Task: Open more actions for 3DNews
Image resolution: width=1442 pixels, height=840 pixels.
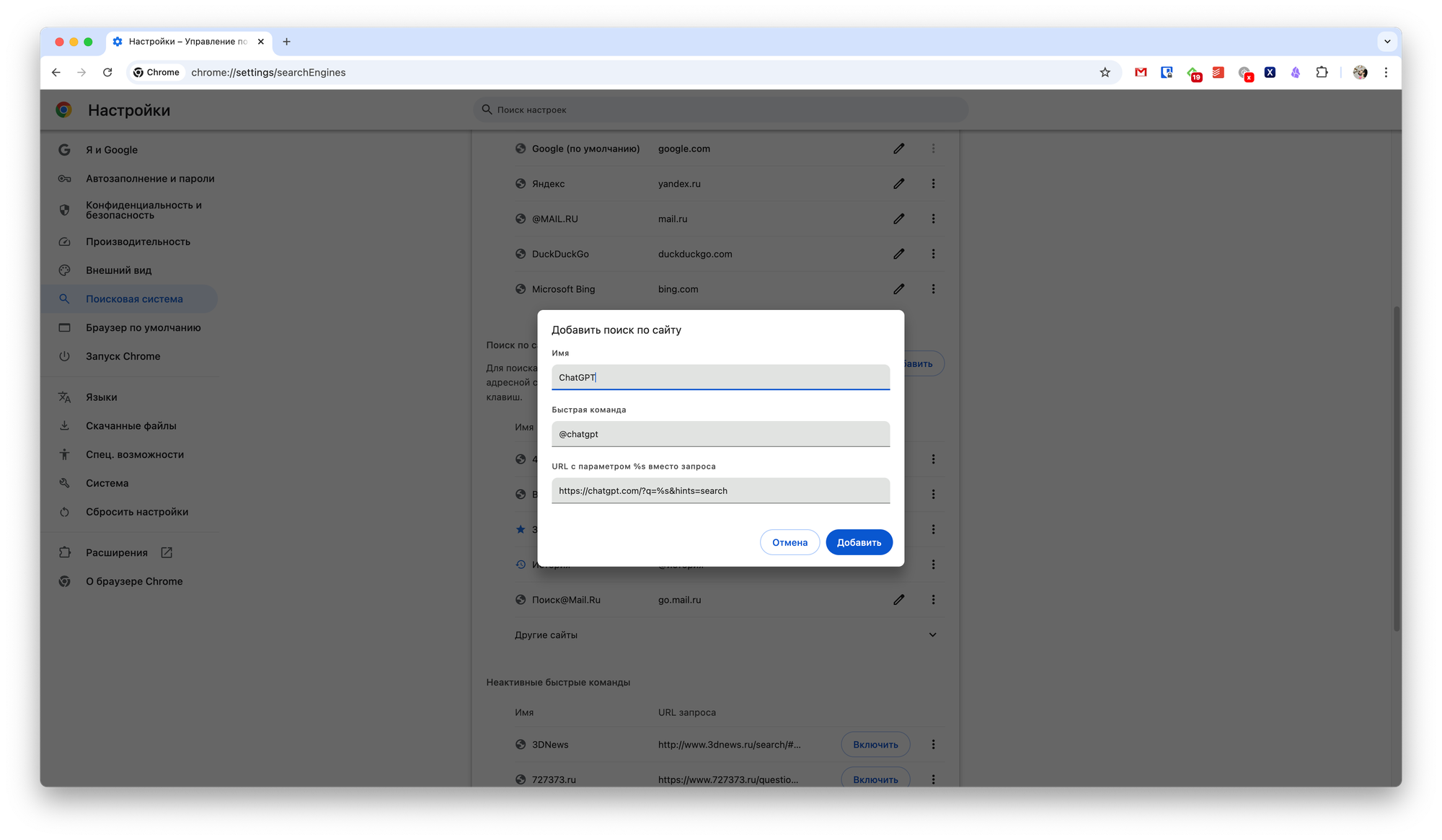Action: [933, 745]
